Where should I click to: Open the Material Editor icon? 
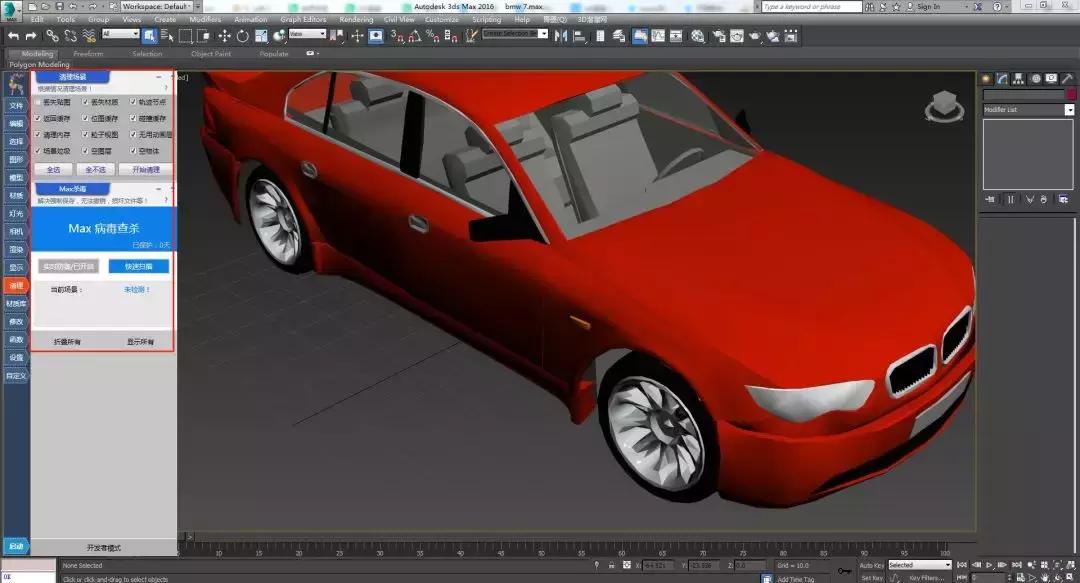(697, 36)
